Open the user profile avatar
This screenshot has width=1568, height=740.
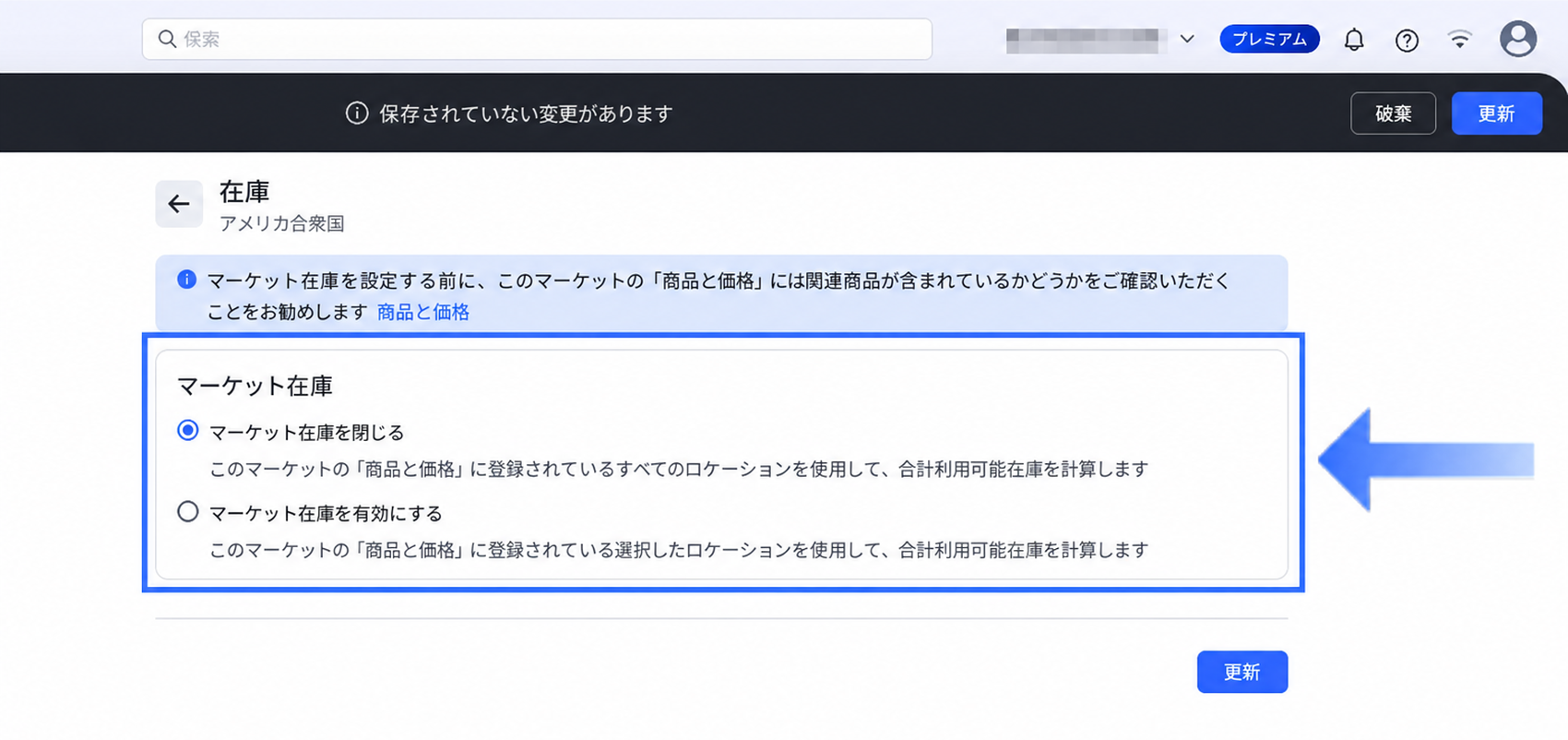[x=1517, y=39]
